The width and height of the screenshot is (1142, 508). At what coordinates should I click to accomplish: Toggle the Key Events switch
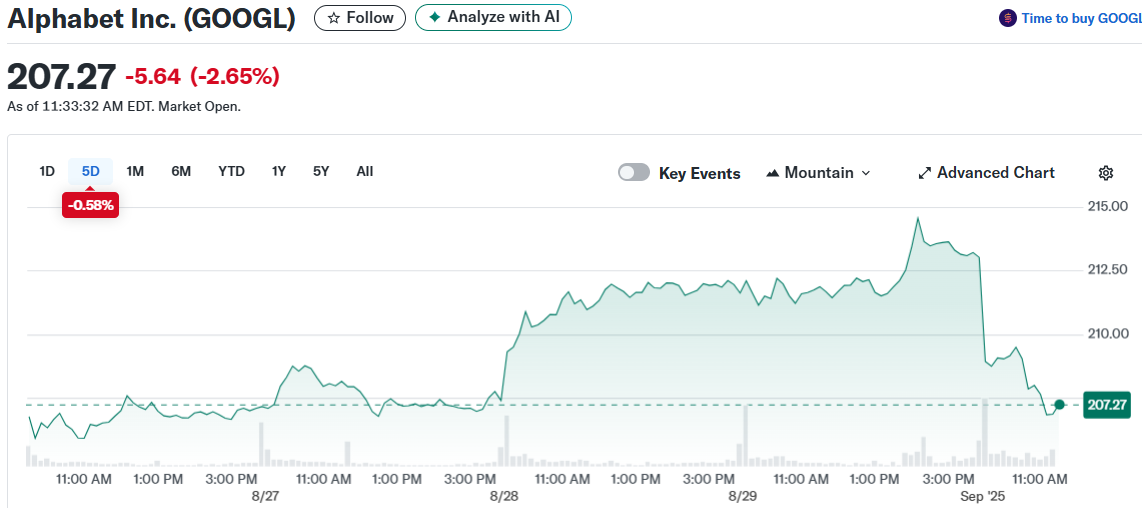pos(634,173)
